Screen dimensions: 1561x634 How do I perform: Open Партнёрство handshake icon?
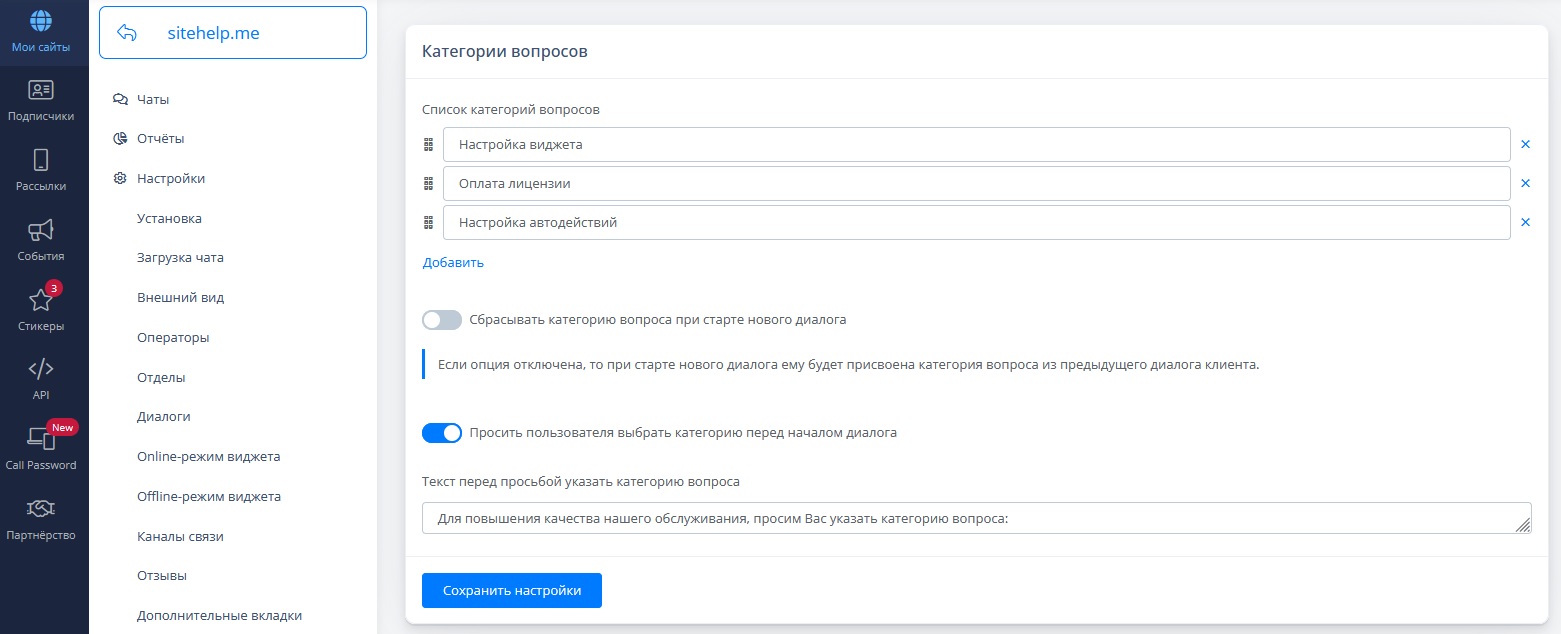pyautogui.click(x=41, y=509)
